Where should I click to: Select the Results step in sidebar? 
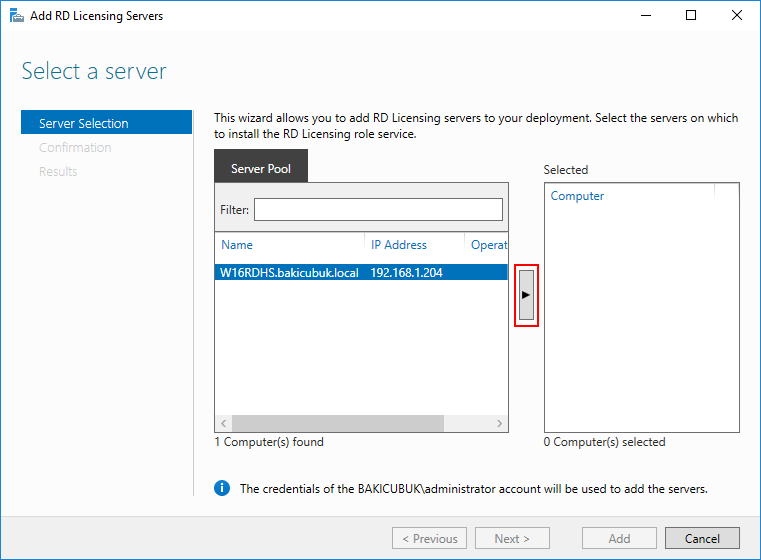tap(58, 172)
